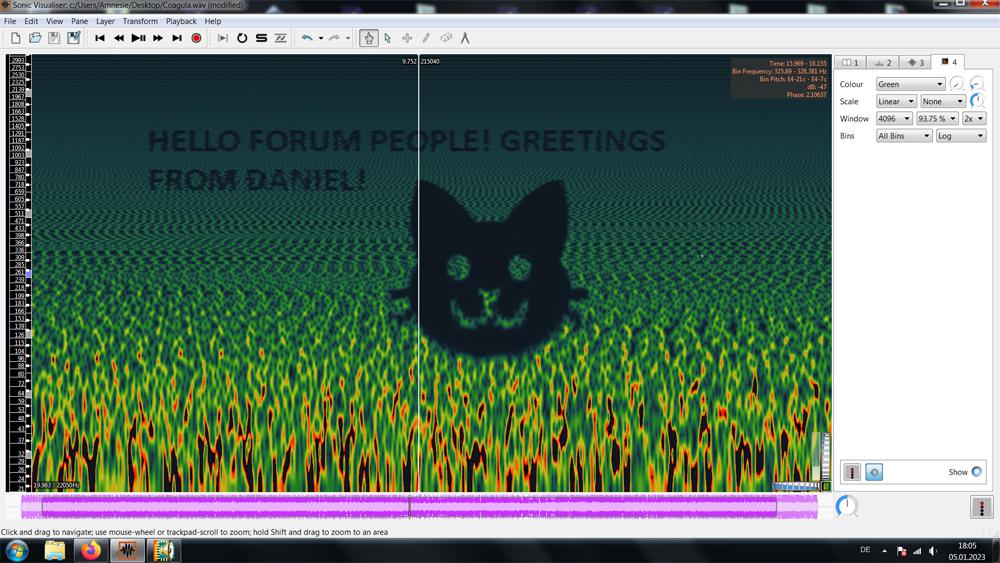This screenshot has width=1000, height=563.
Task: Toggle the layer Show indicator
Action: 977,472
